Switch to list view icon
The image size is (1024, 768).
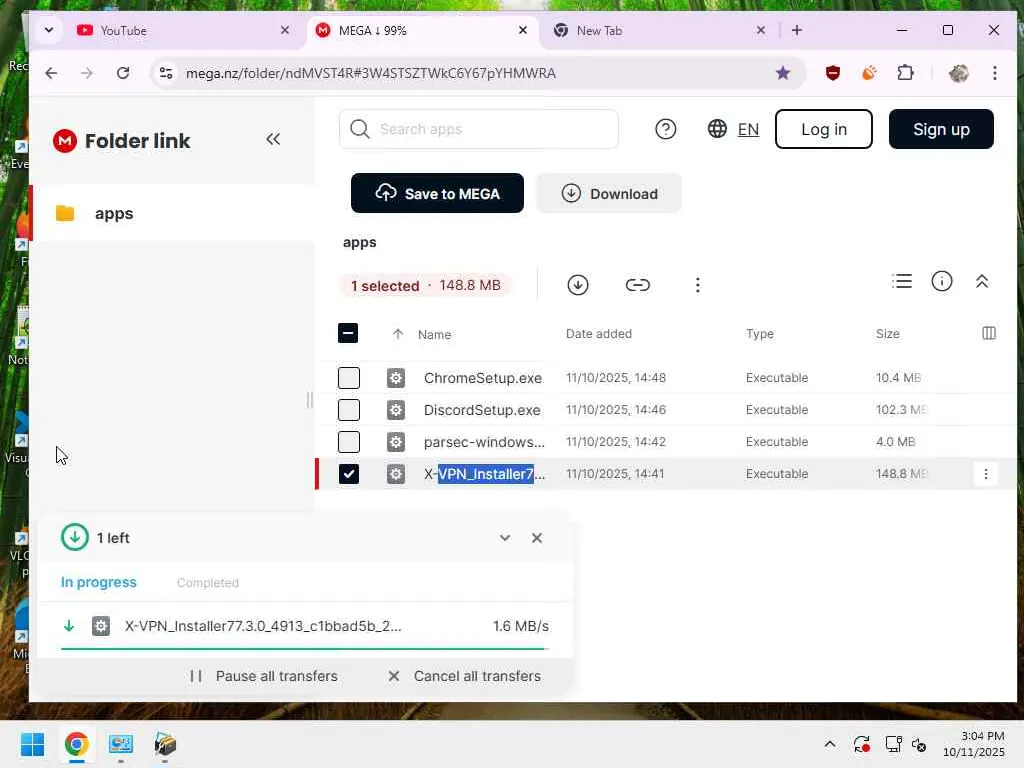902,281
